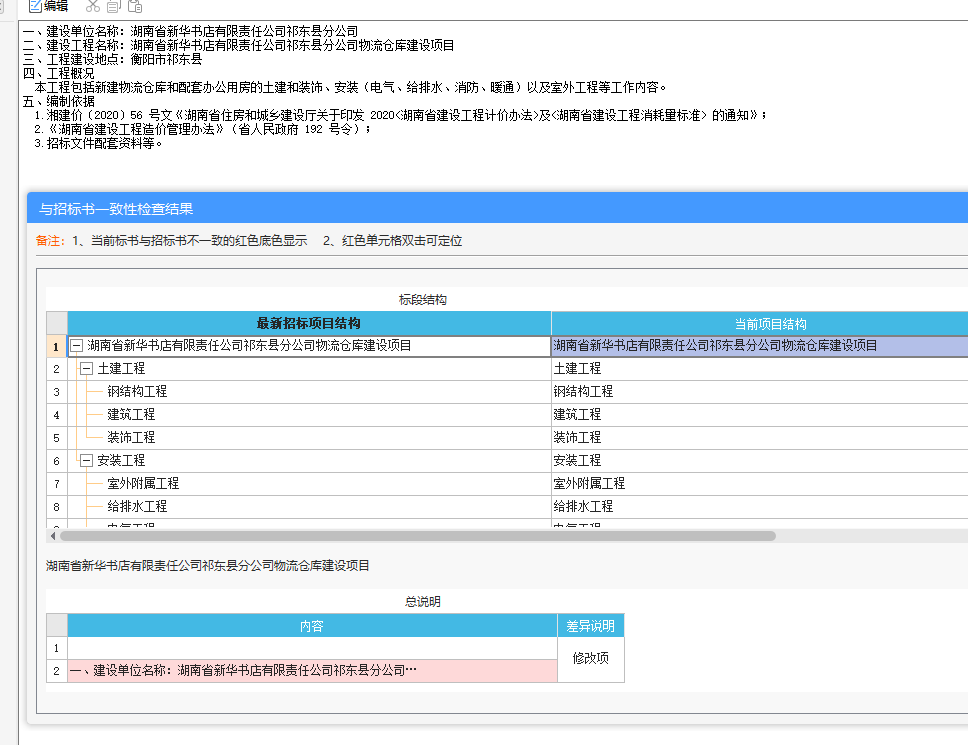Click the red-highlighted 建设单位名称 cell
This screenshot has width=968, height=745.
[312, 671]
